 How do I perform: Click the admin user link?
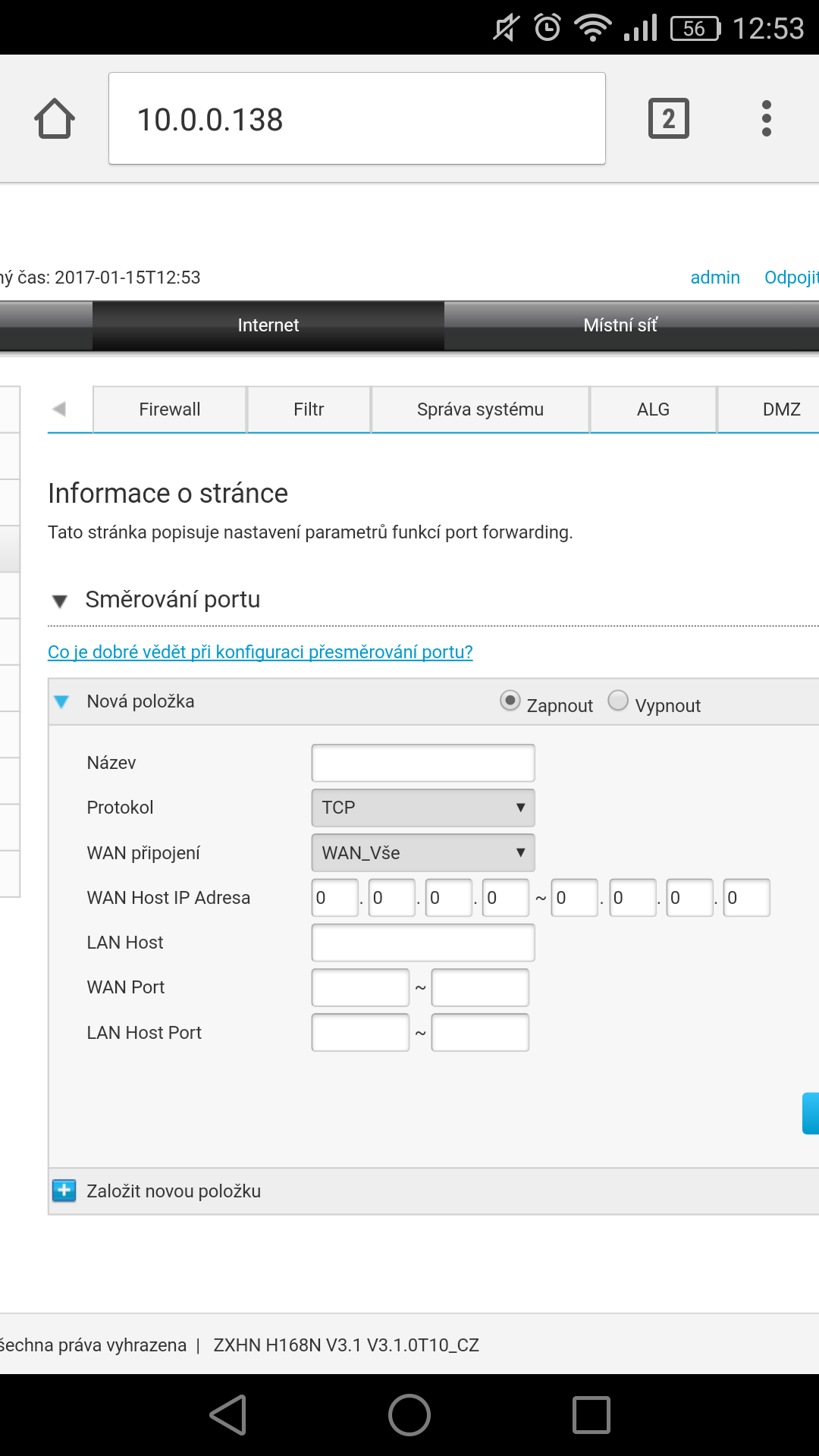click(x=714, y=278)
